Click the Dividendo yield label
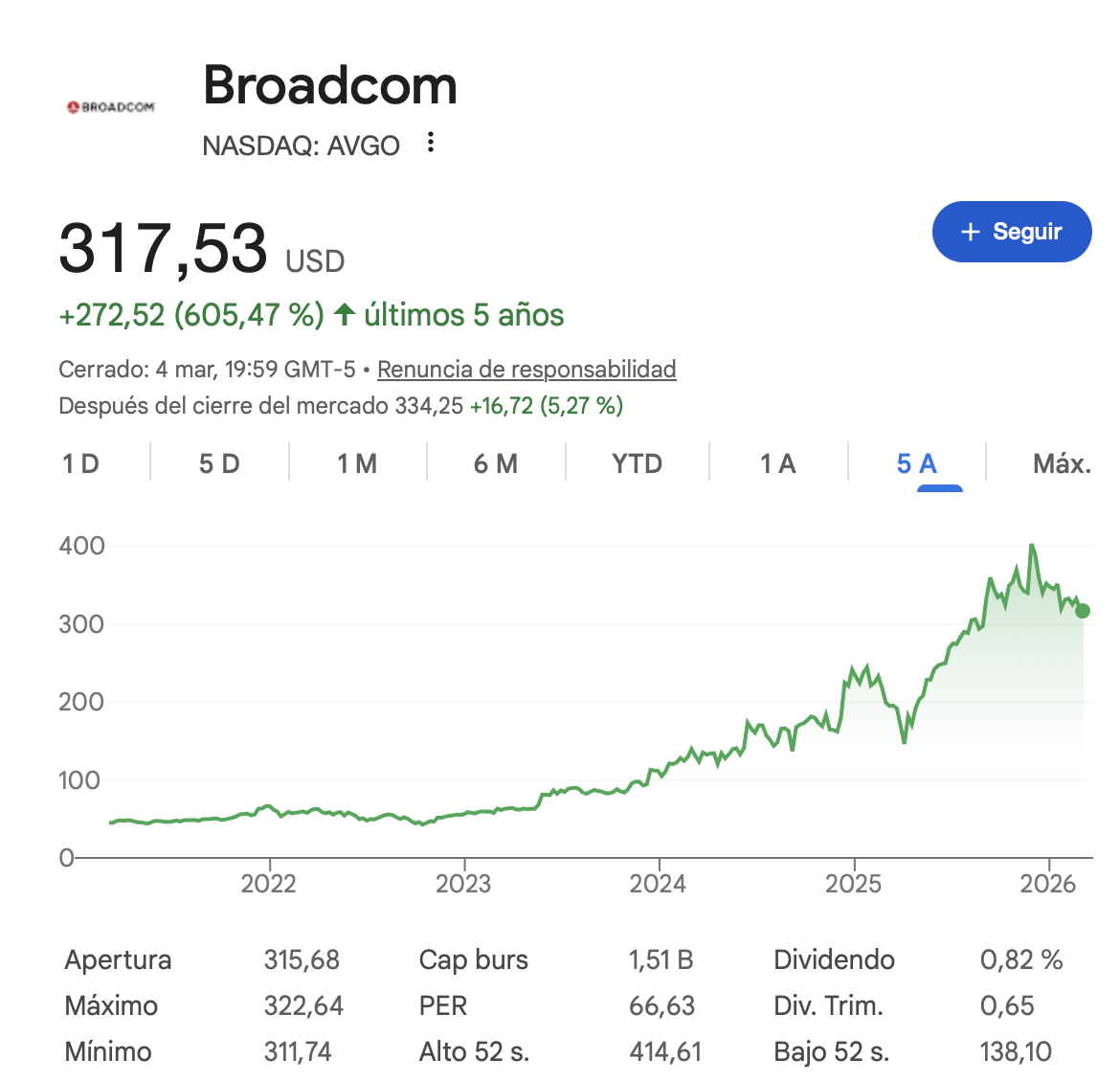This screenshot has height=1082, width=1120. point(834,960)
